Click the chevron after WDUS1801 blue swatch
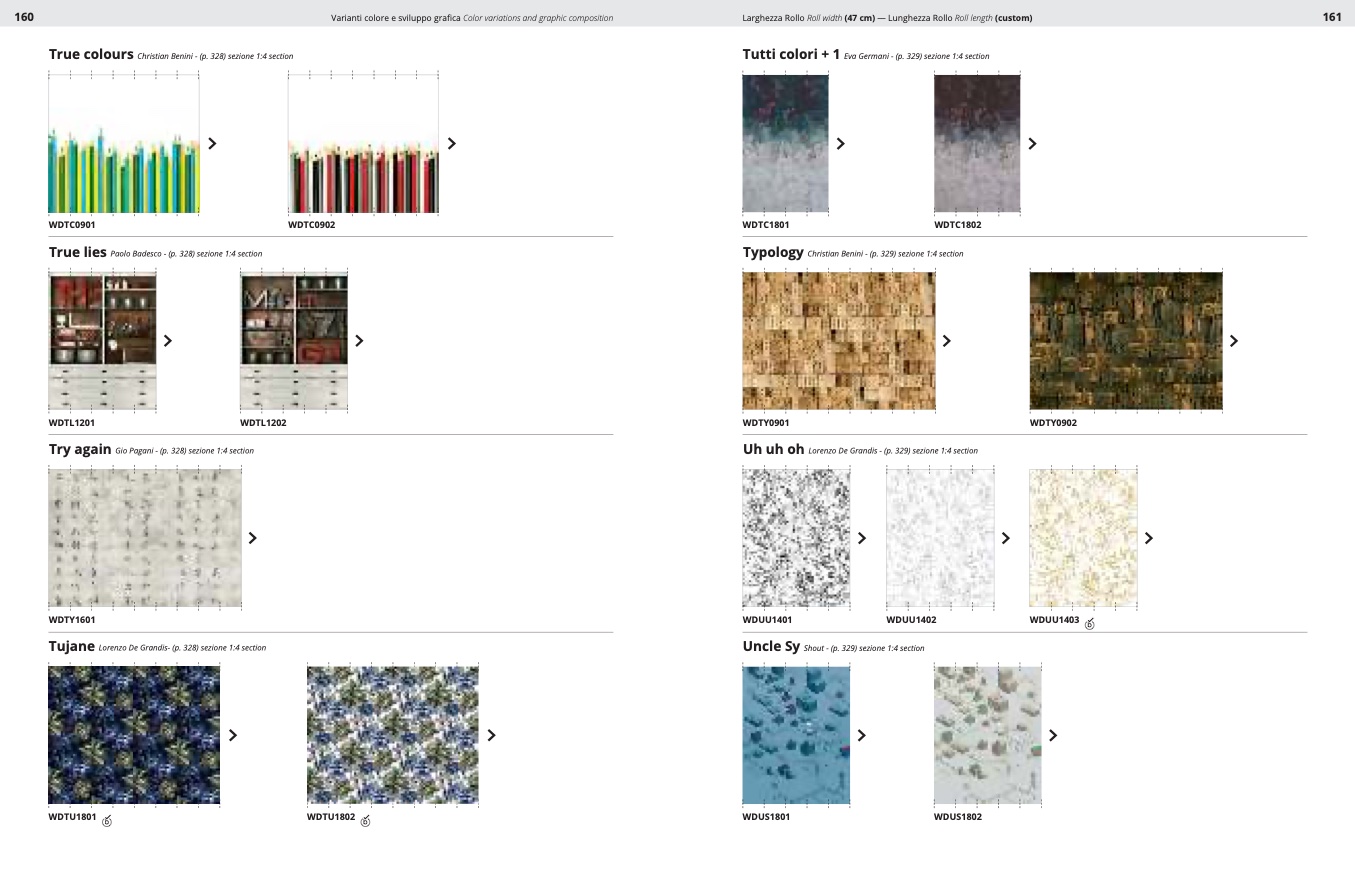 [861, 736]
